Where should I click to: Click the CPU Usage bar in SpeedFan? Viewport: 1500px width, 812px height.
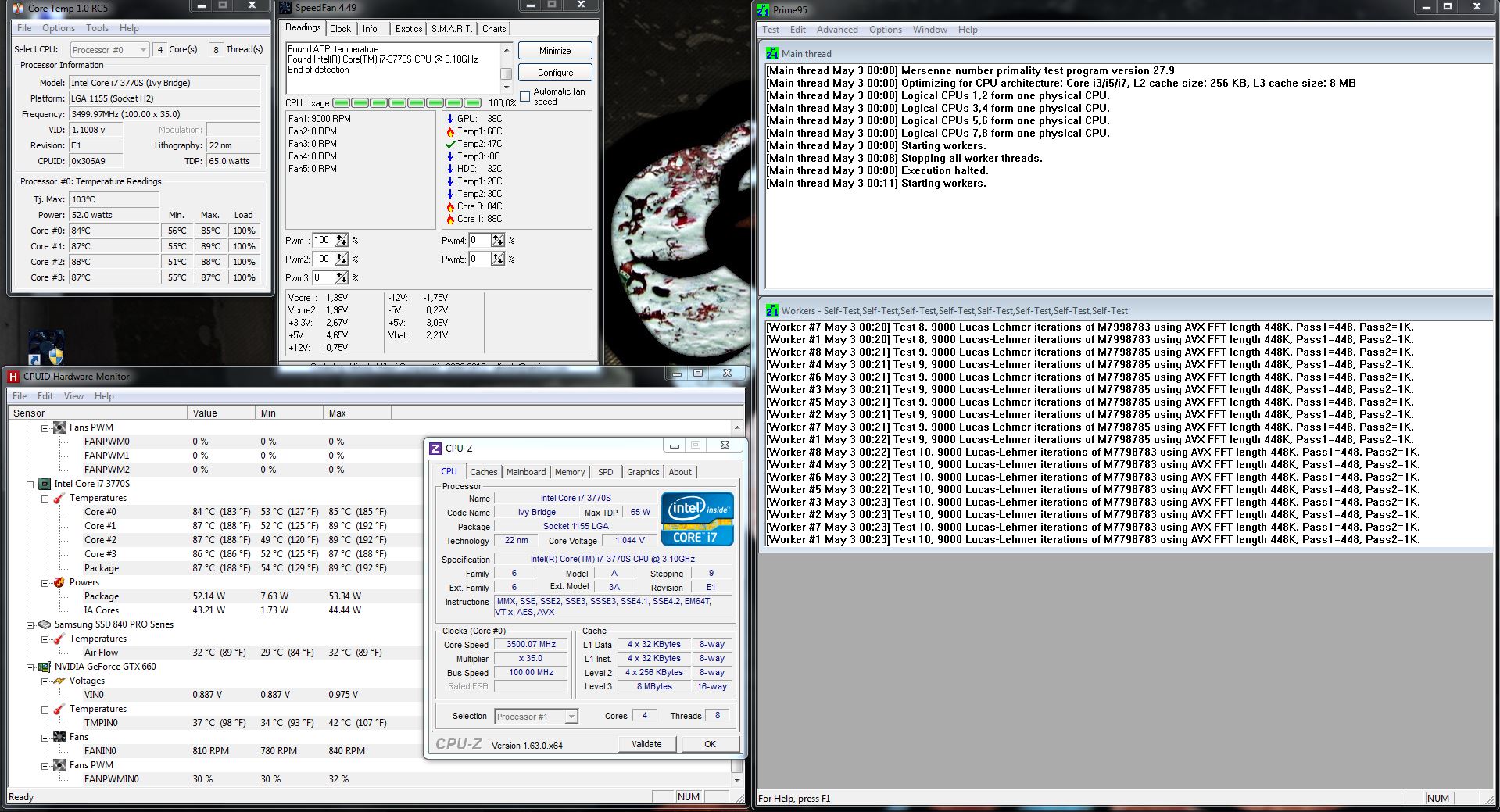tap(407, 103)
